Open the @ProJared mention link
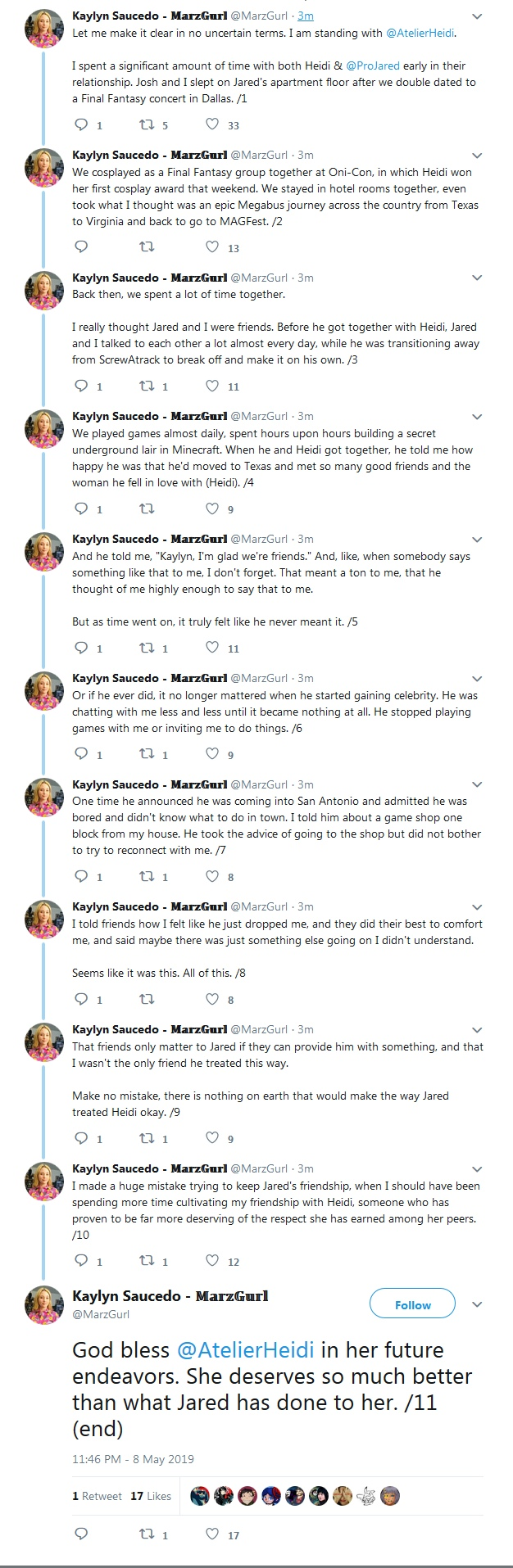The height and width of the screenshot is (1568, 513). (x=373, y=66)
